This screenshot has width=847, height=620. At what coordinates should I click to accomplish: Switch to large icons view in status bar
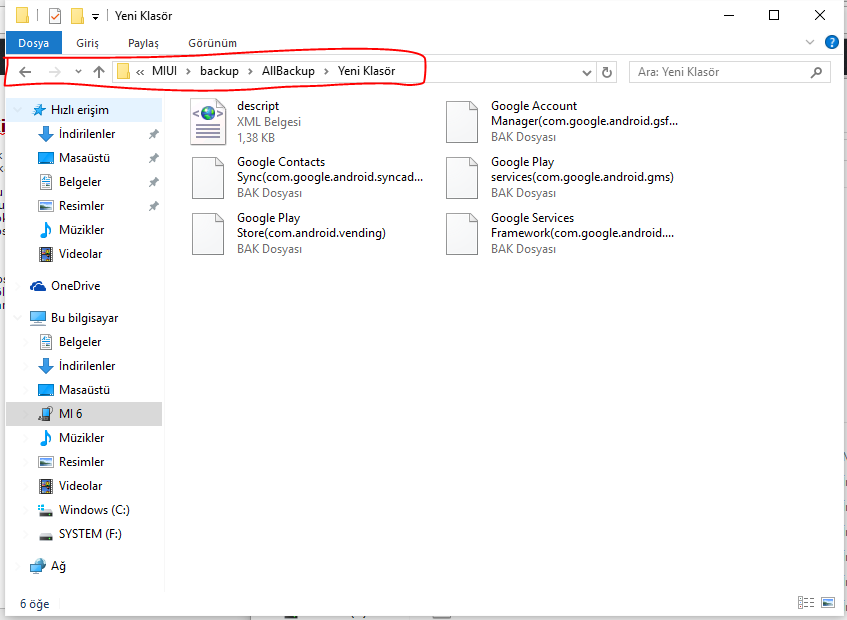[x=828, y=602]
